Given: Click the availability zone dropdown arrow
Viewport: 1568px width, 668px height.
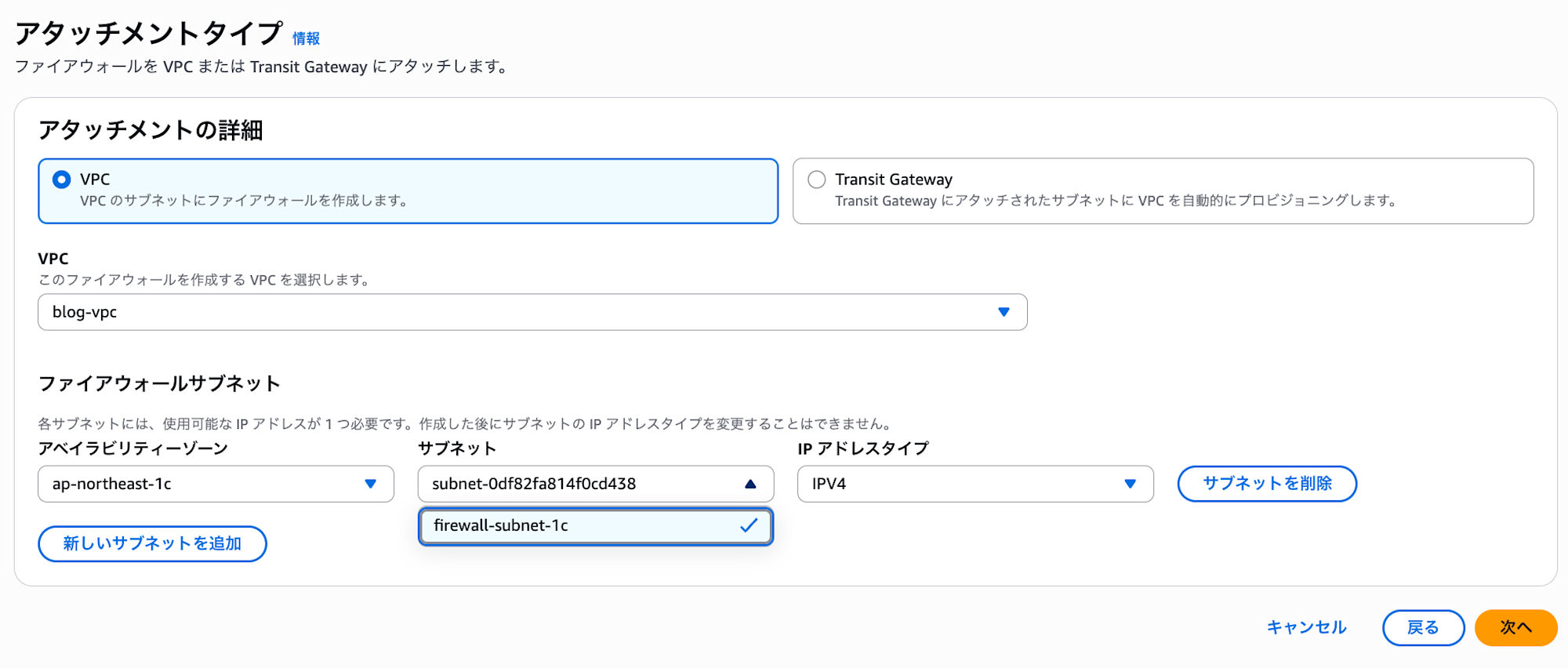Looking at the screenshot, I should (x=371, y=484).
